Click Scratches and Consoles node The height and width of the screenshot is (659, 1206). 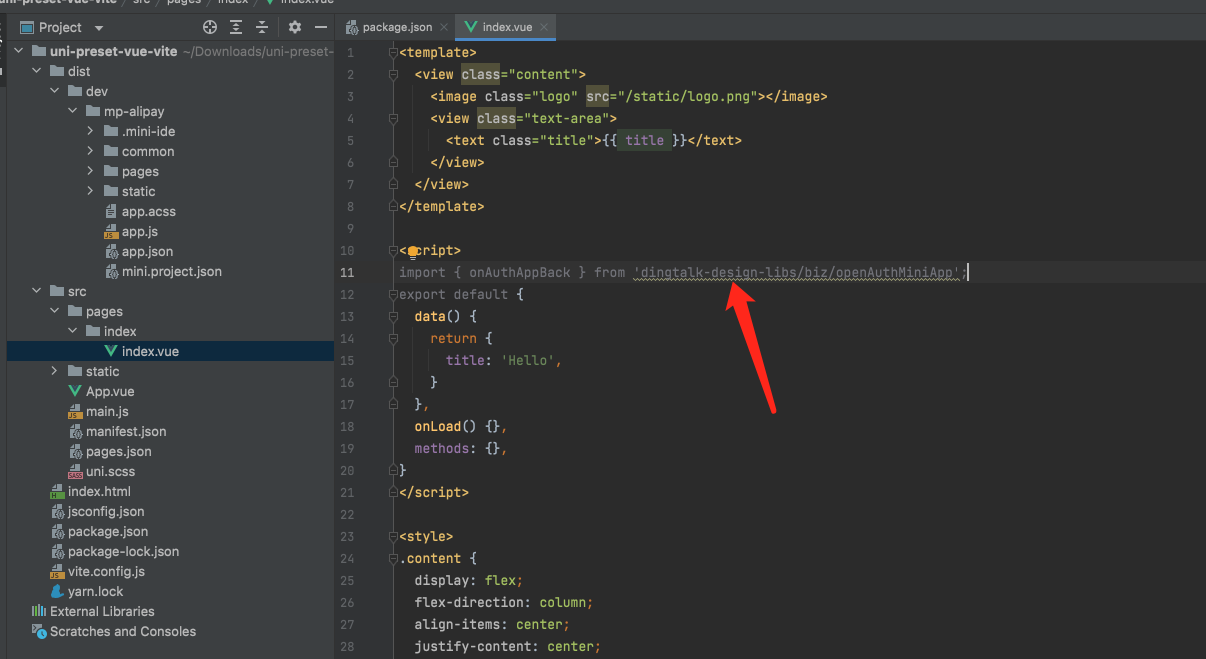tap(122, 631)
